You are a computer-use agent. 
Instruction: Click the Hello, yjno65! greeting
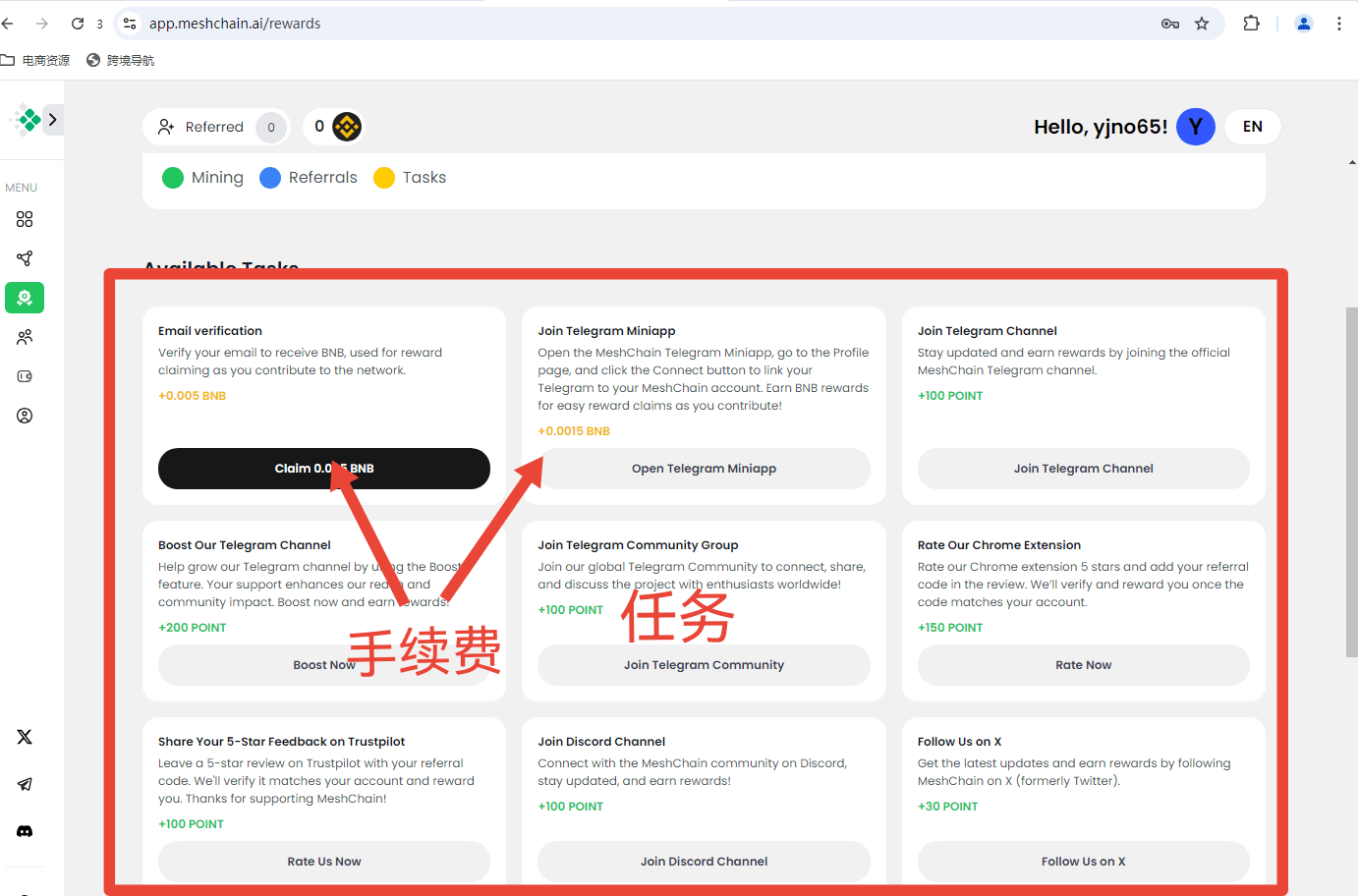[x=1101, y=127]
